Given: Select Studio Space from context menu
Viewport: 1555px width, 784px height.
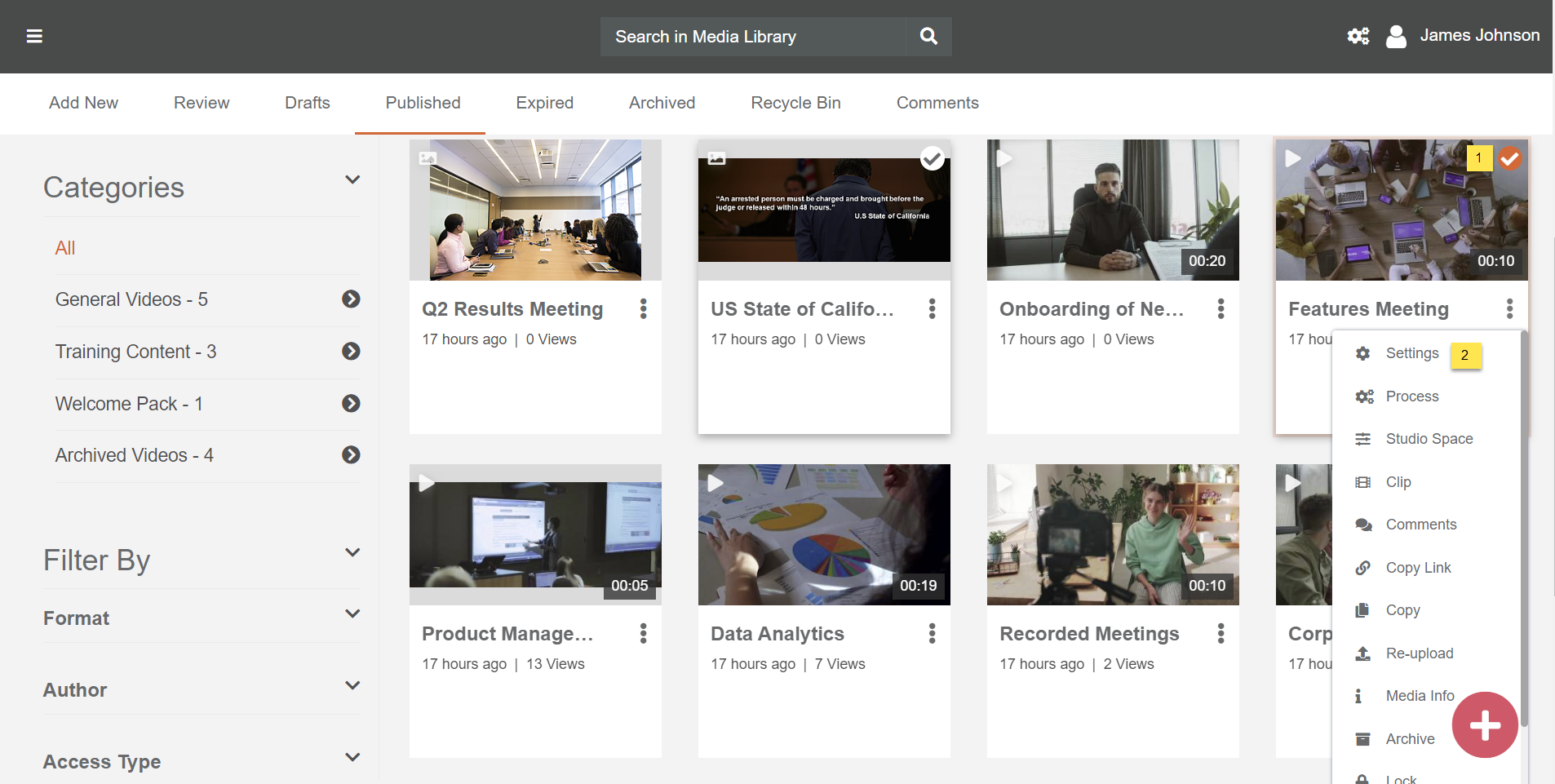Looking at the screenshot, I should [x=1429, y=439].
